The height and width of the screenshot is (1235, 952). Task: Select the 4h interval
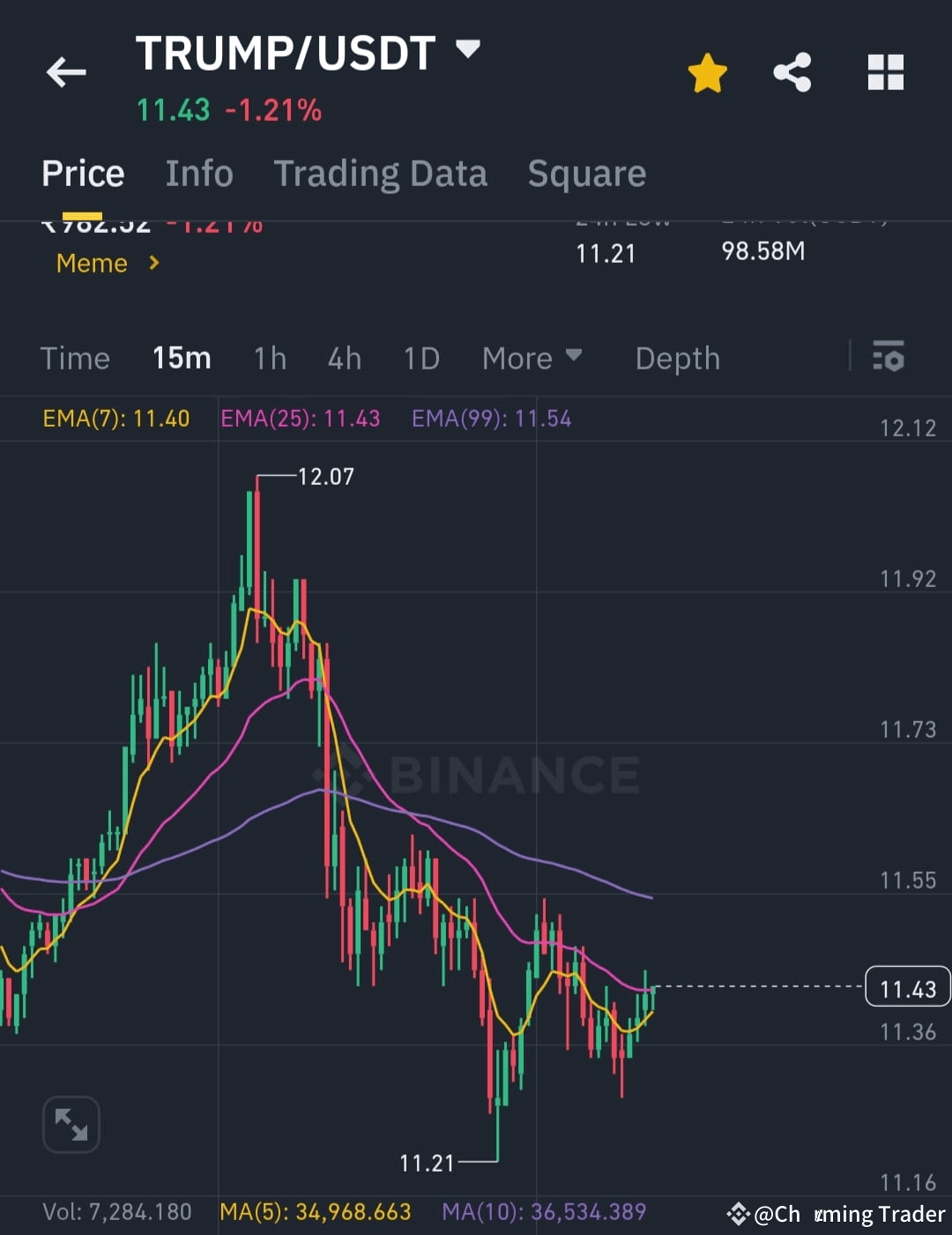(x=345, y=358)
